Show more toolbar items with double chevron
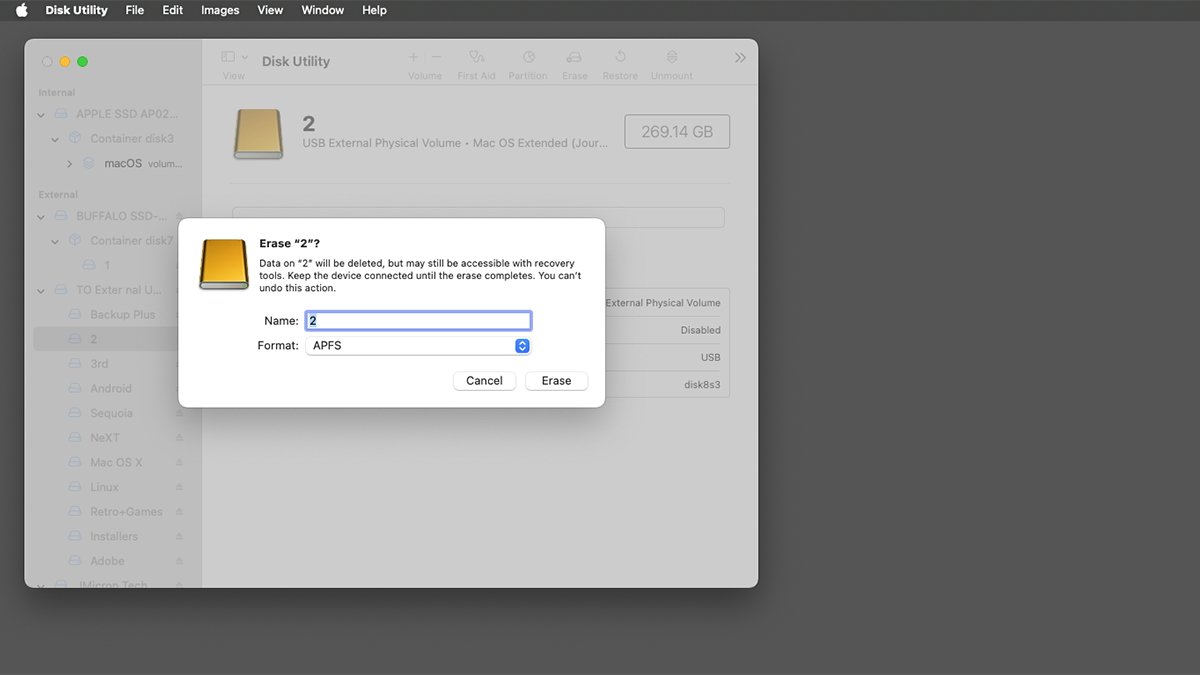Viewport: 1200px width, 675px height. tap(740, 58)
